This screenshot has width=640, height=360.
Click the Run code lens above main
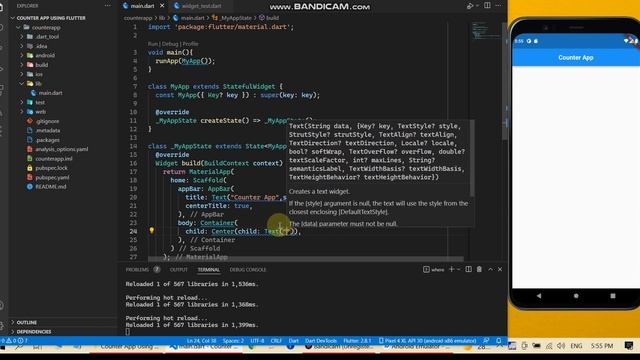[x=153, y=44]
